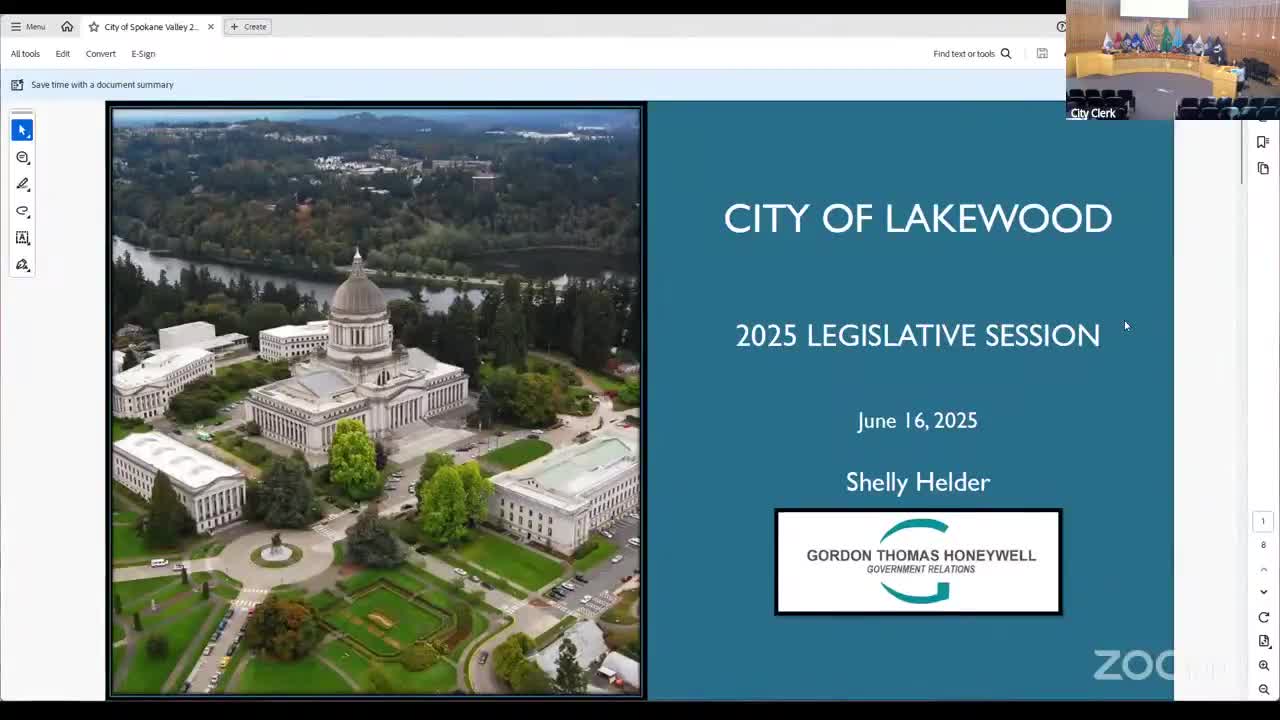Click the Gordon Thomas Honeywell logo
Image resolution: width=1280 pixels, height=720 pixels.
point(918,562)
